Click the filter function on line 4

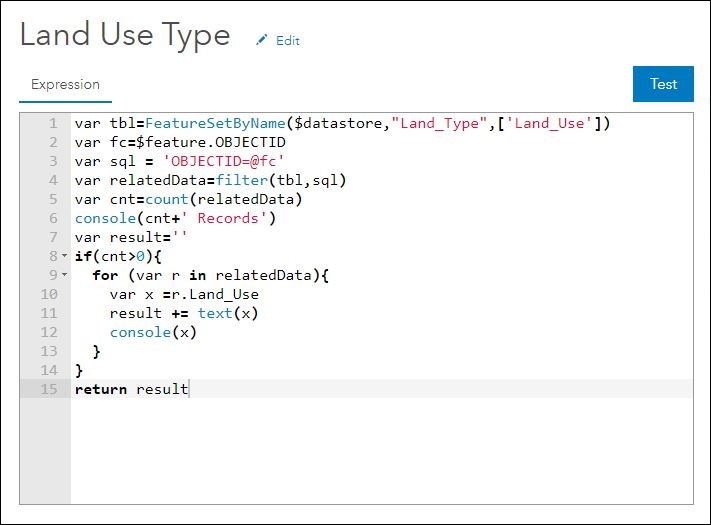pyautogui.click(x=242, y=180)
